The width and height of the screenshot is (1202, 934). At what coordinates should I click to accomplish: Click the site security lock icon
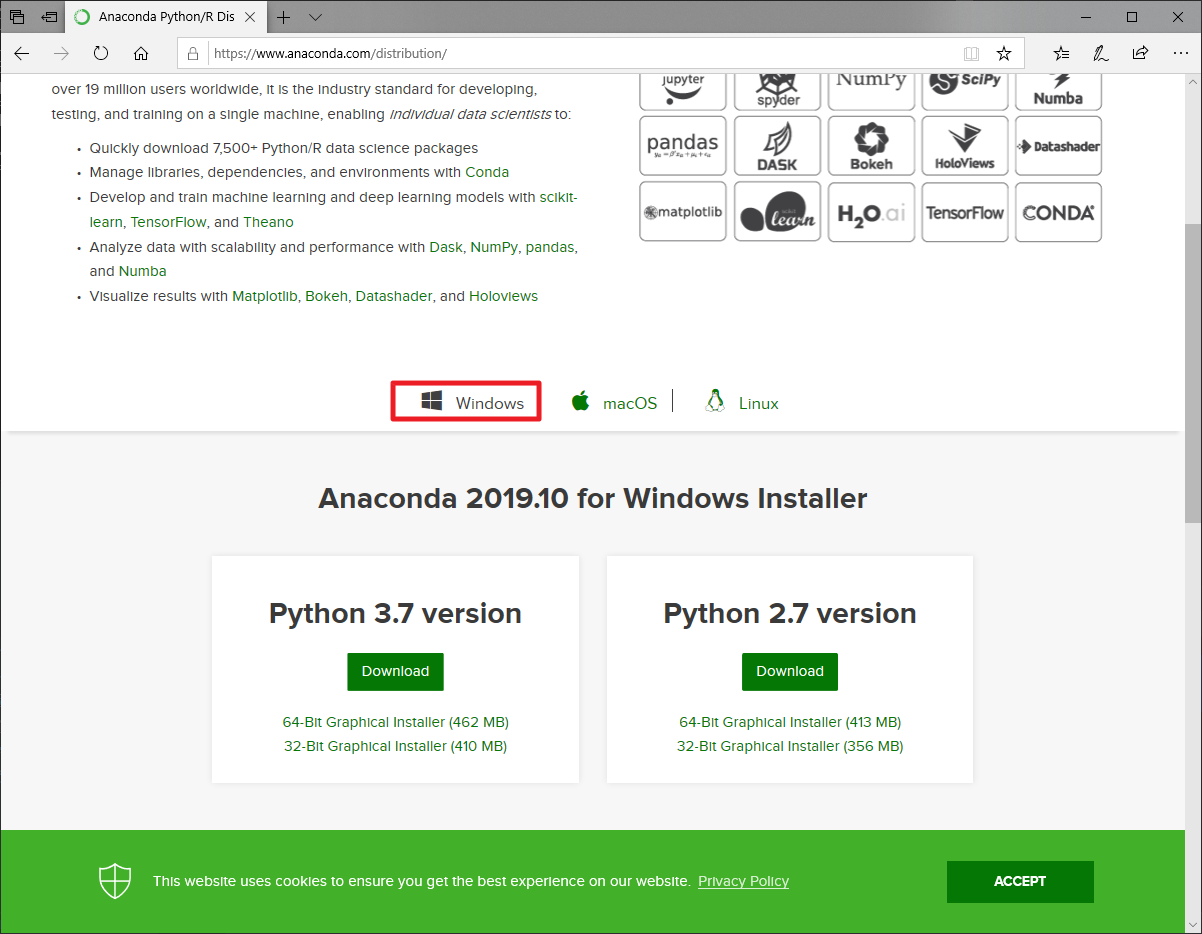194,53
